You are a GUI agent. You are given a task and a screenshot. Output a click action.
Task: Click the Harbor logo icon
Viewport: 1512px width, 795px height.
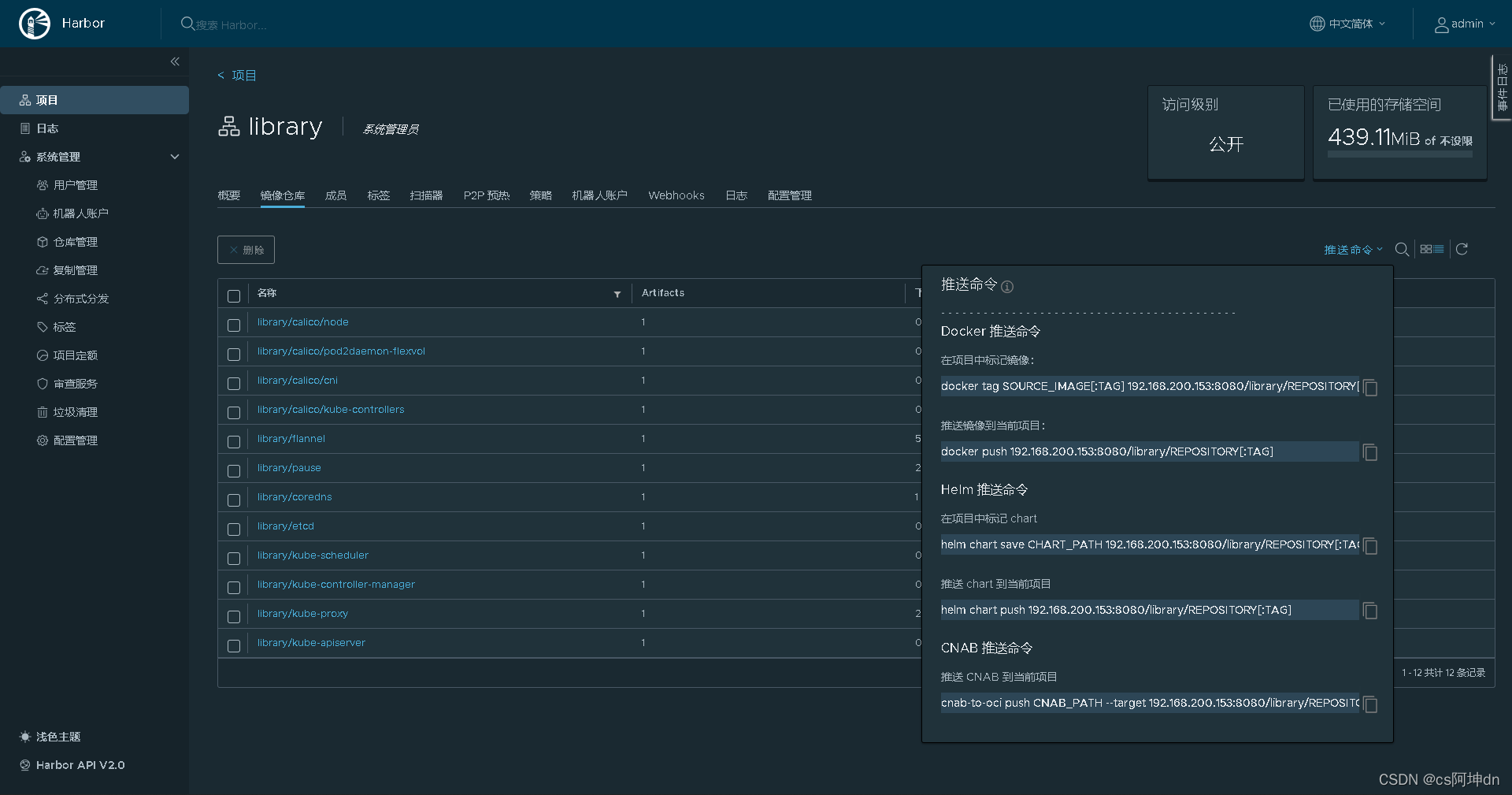pos(35,24)
